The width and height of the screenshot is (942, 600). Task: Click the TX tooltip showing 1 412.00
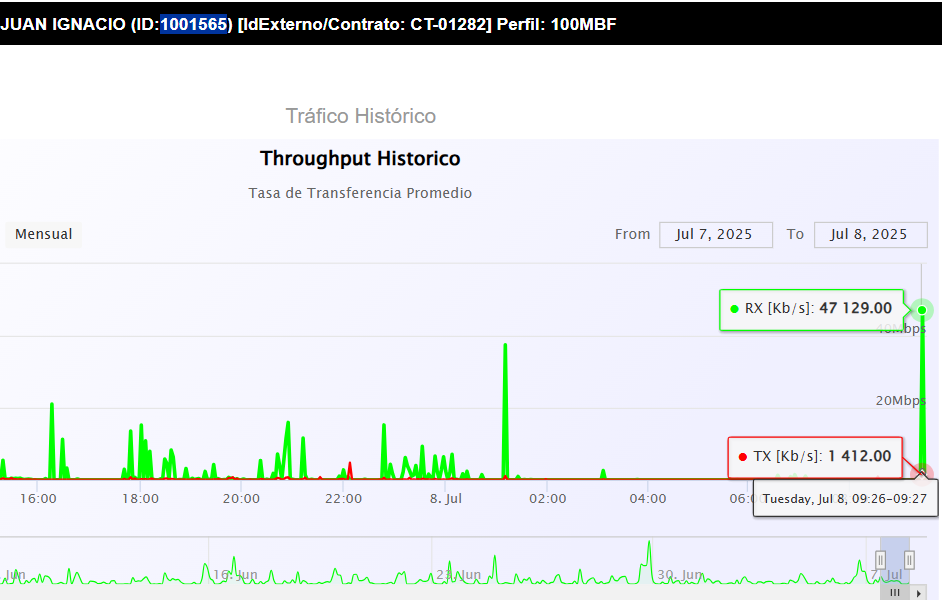[815, 457]
